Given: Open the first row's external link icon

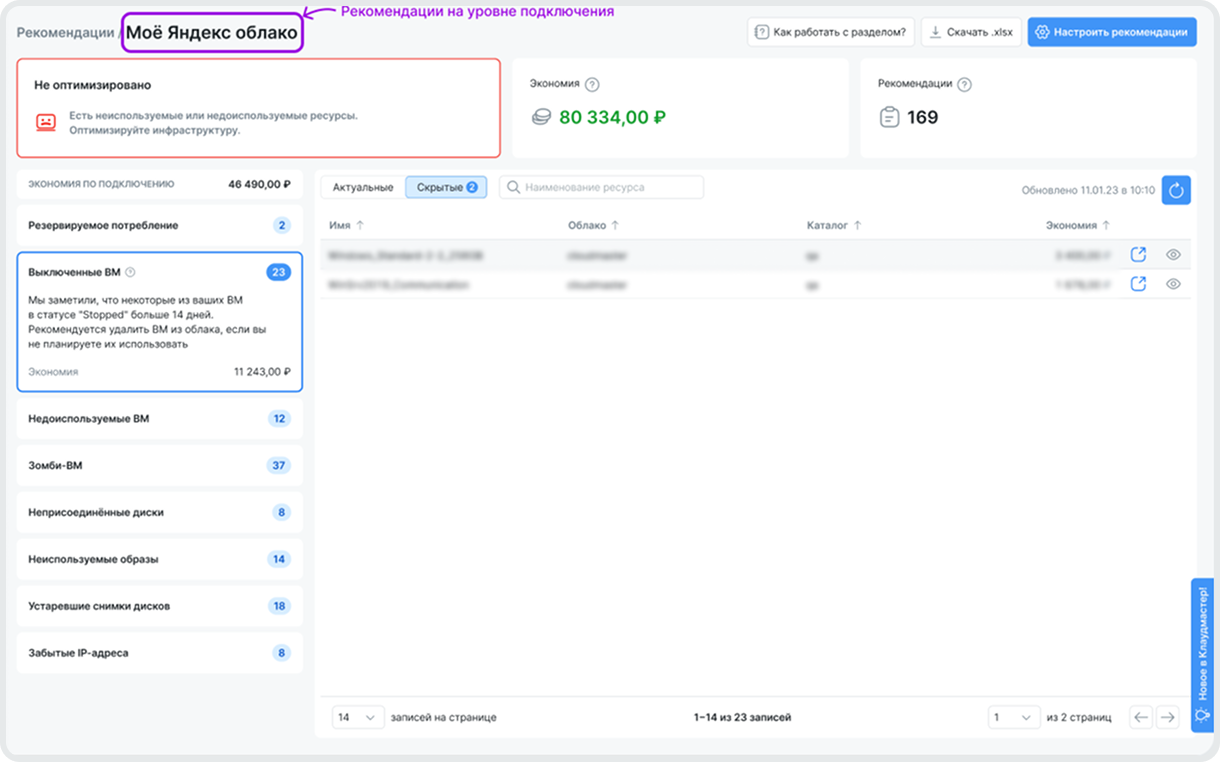Looking at the screenshot, I should point(1138,255).
